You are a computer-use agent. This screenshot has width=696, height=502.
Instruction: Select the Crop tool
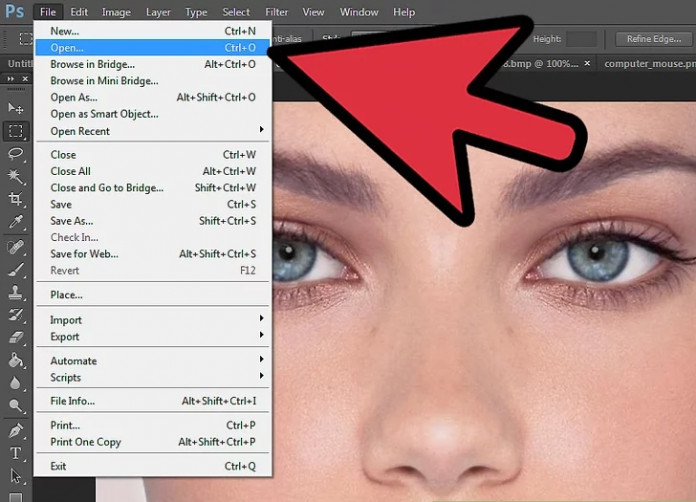point(15,200)
